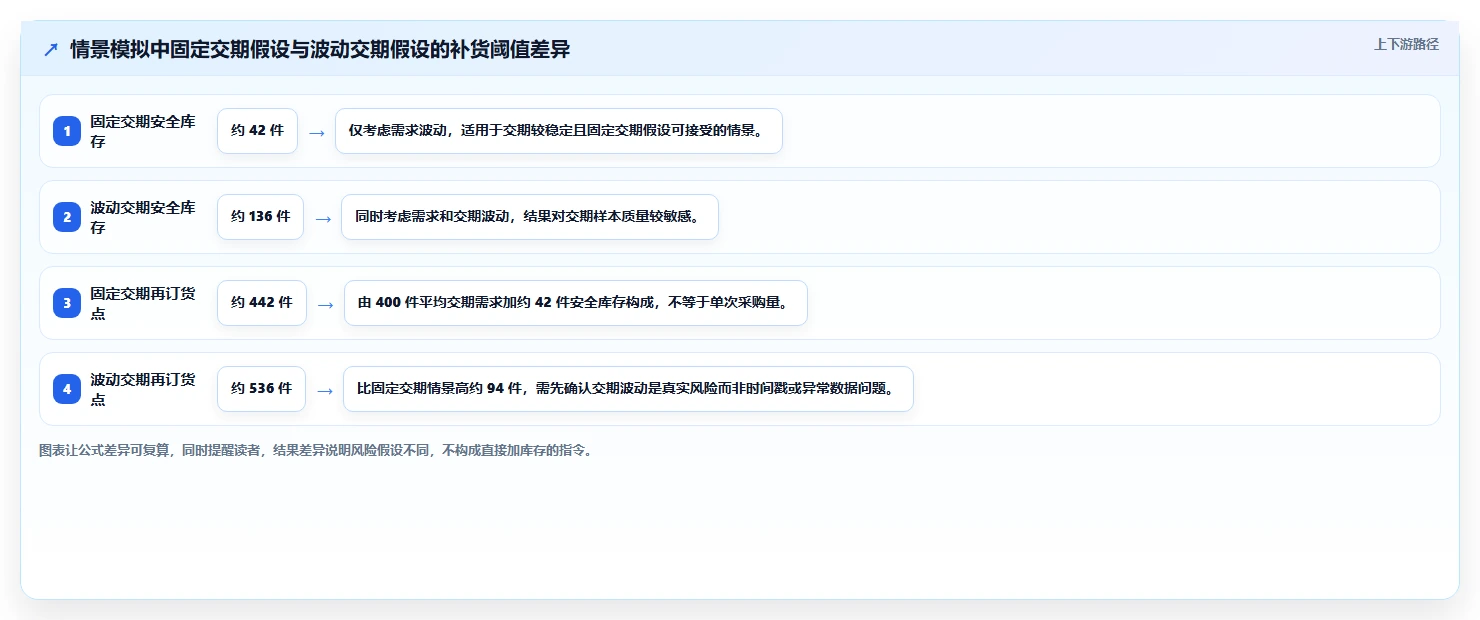Click the 约 136 件 value box

(260, 217)
